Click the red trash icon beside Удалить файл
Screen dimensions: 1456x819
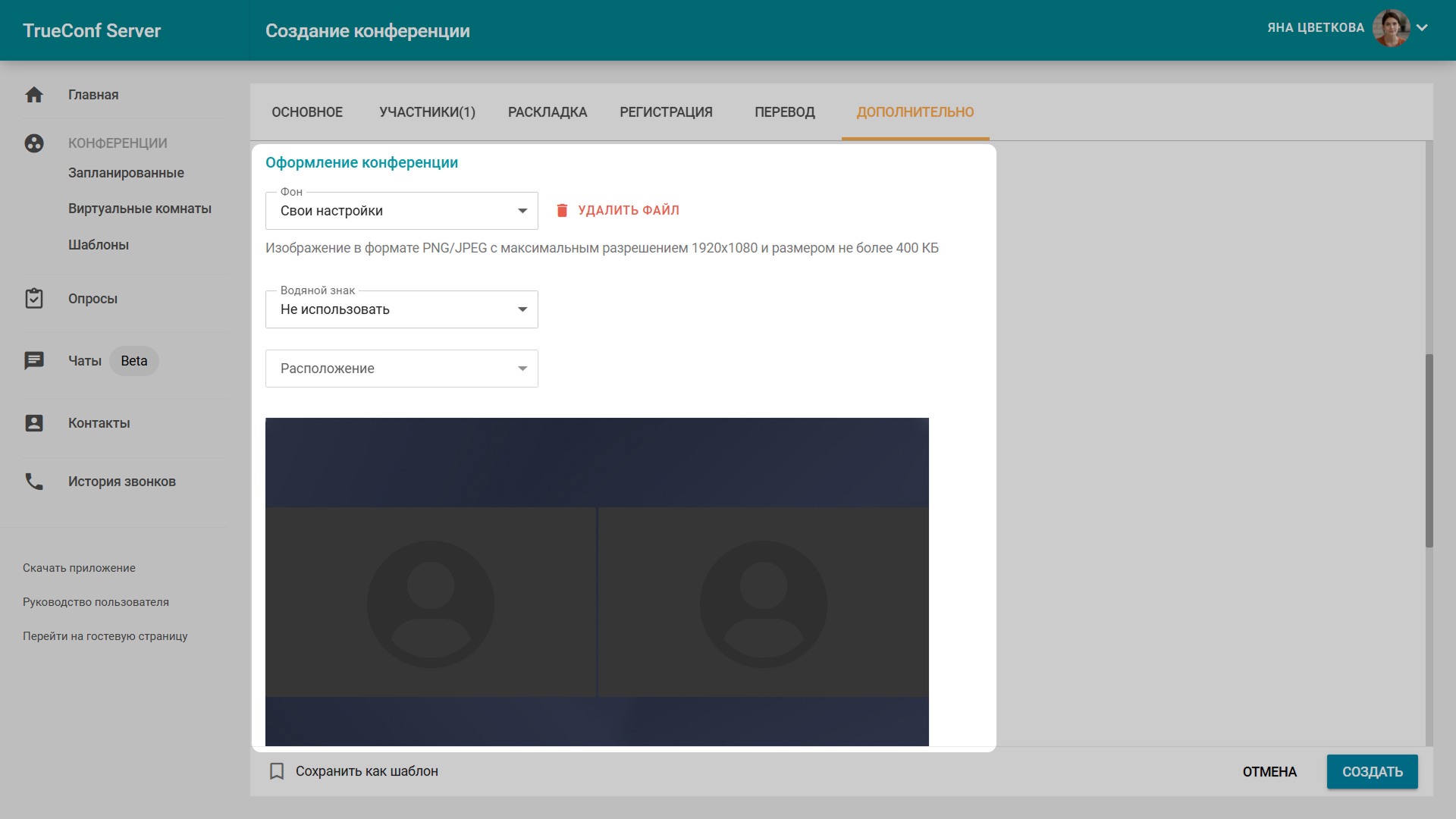562,211
